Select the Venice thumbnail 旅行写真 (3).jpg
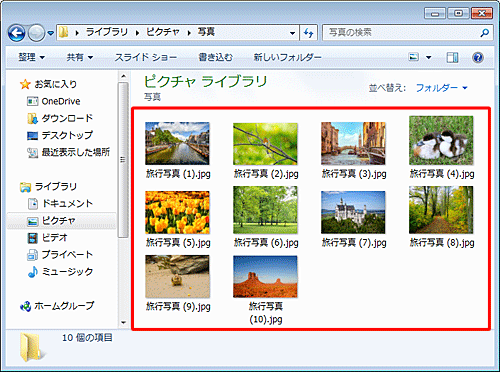Viewport: 500px width, 372px height. [353, 143]
